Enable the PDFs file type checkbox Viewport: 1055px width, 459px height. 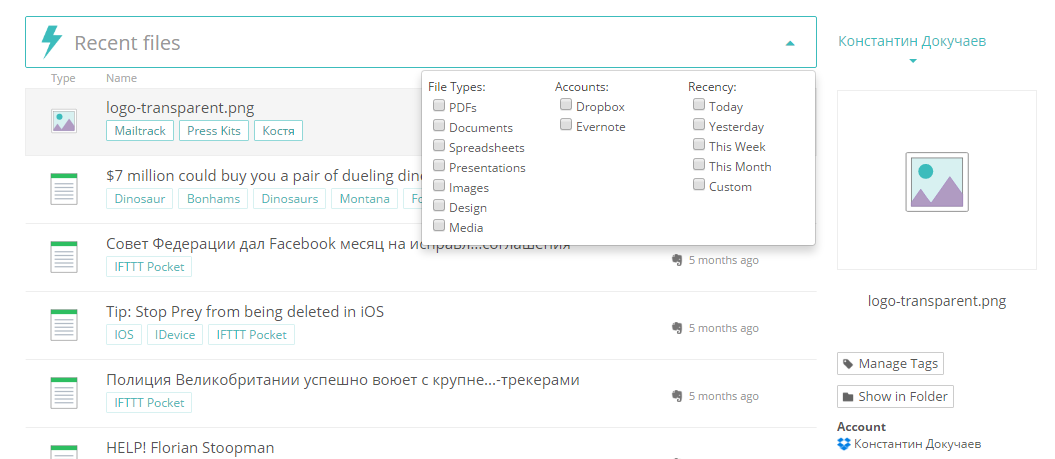pos(439,105)
